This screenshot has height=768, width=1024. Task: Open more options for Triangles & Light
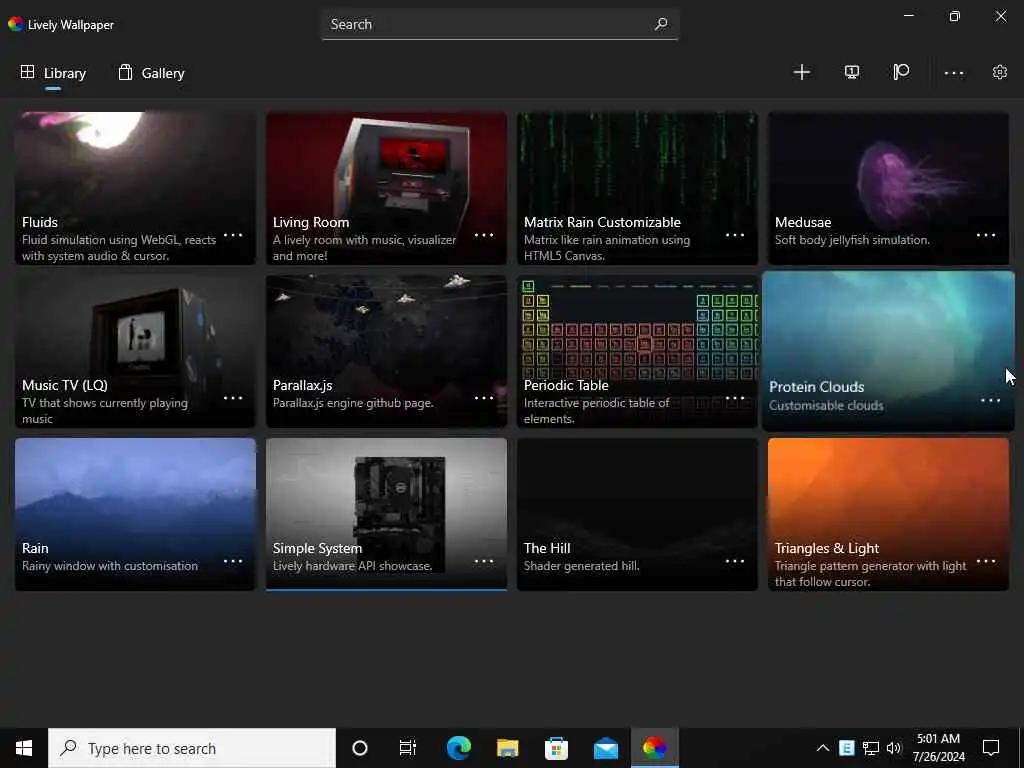pyautogui.click(x=985, y=561)
